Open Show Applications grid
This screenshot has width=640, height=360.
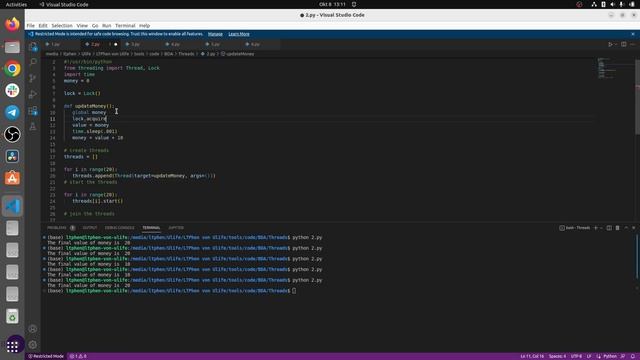click(12, 346)
